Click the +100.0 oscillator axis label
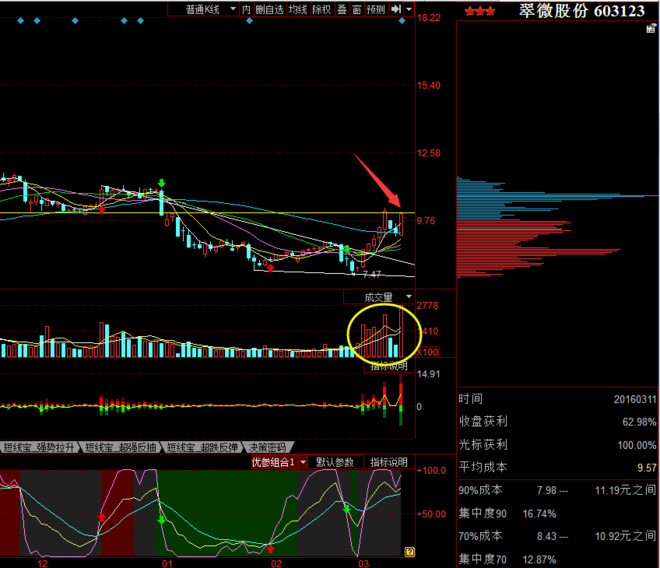The width and height of the screenshot is (660, 568). coord(431,470)
